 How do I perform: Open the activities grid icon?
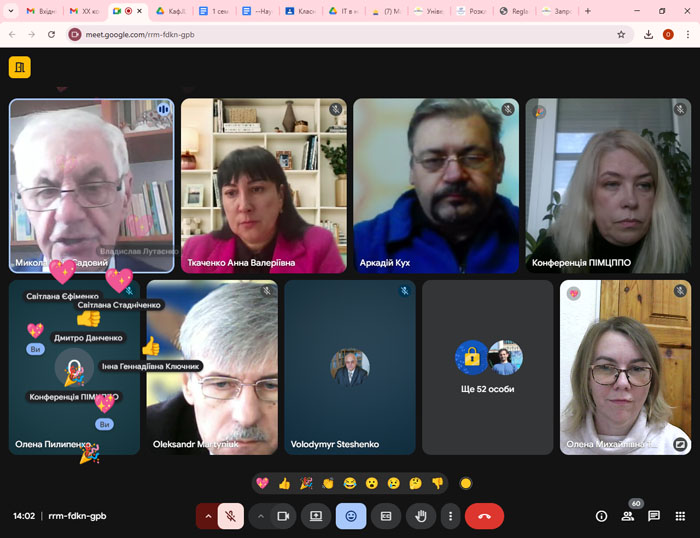click(x=680, y=516)
